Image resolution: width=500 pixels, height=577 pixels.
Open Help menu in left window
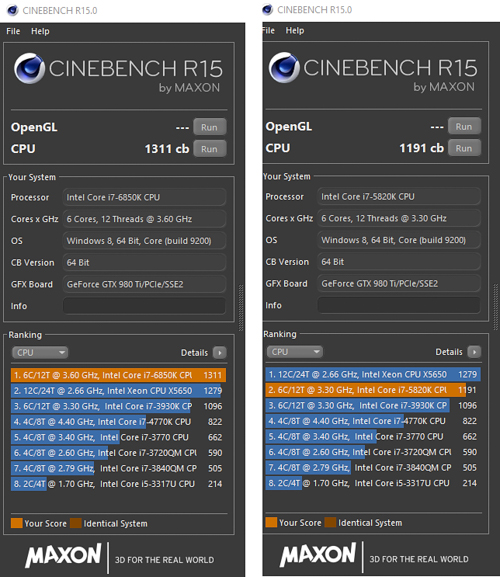pos(40,31)
